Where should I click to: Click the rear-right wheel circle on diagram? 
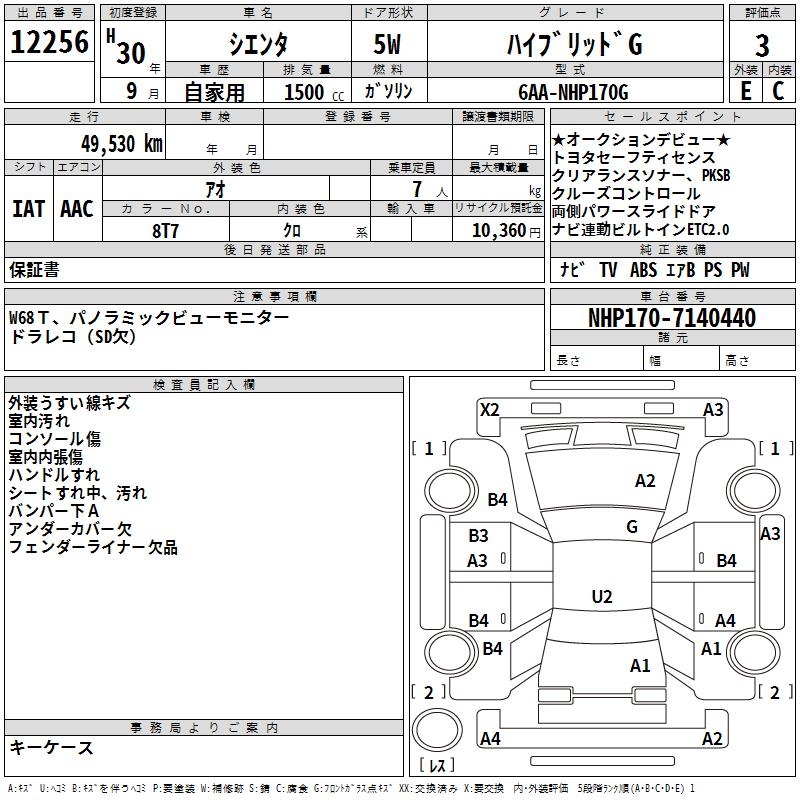point(753,652)
